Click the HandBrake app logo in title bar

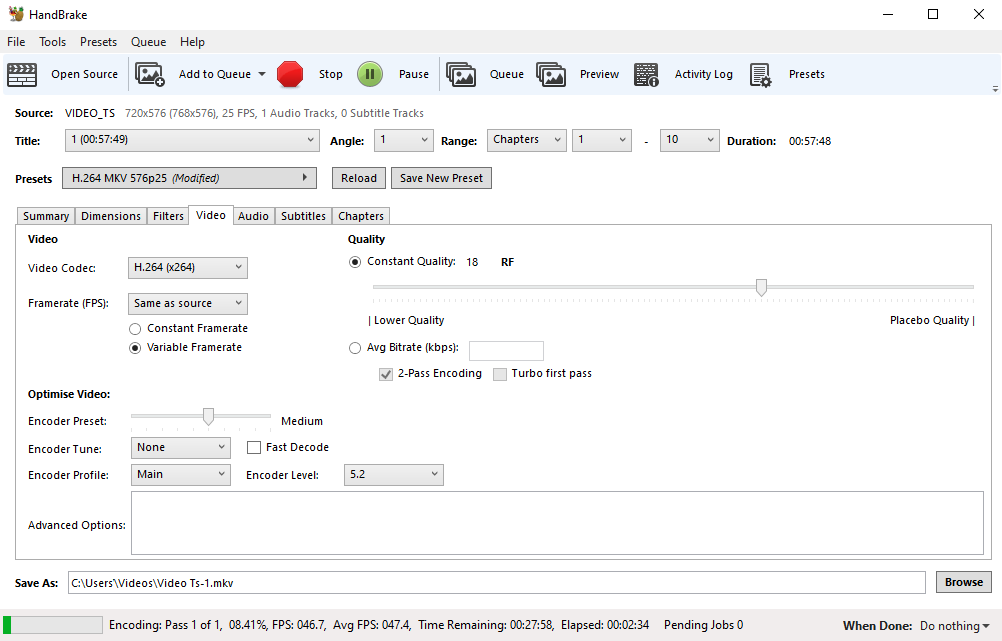pos(16,14)
